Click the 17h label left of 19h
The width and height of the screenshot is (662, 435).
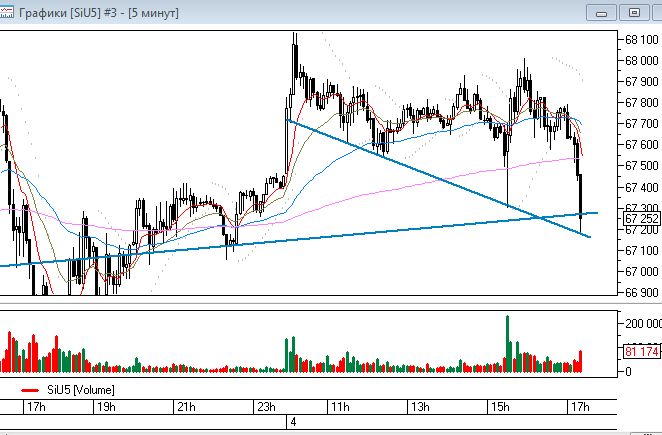point(36,407)
